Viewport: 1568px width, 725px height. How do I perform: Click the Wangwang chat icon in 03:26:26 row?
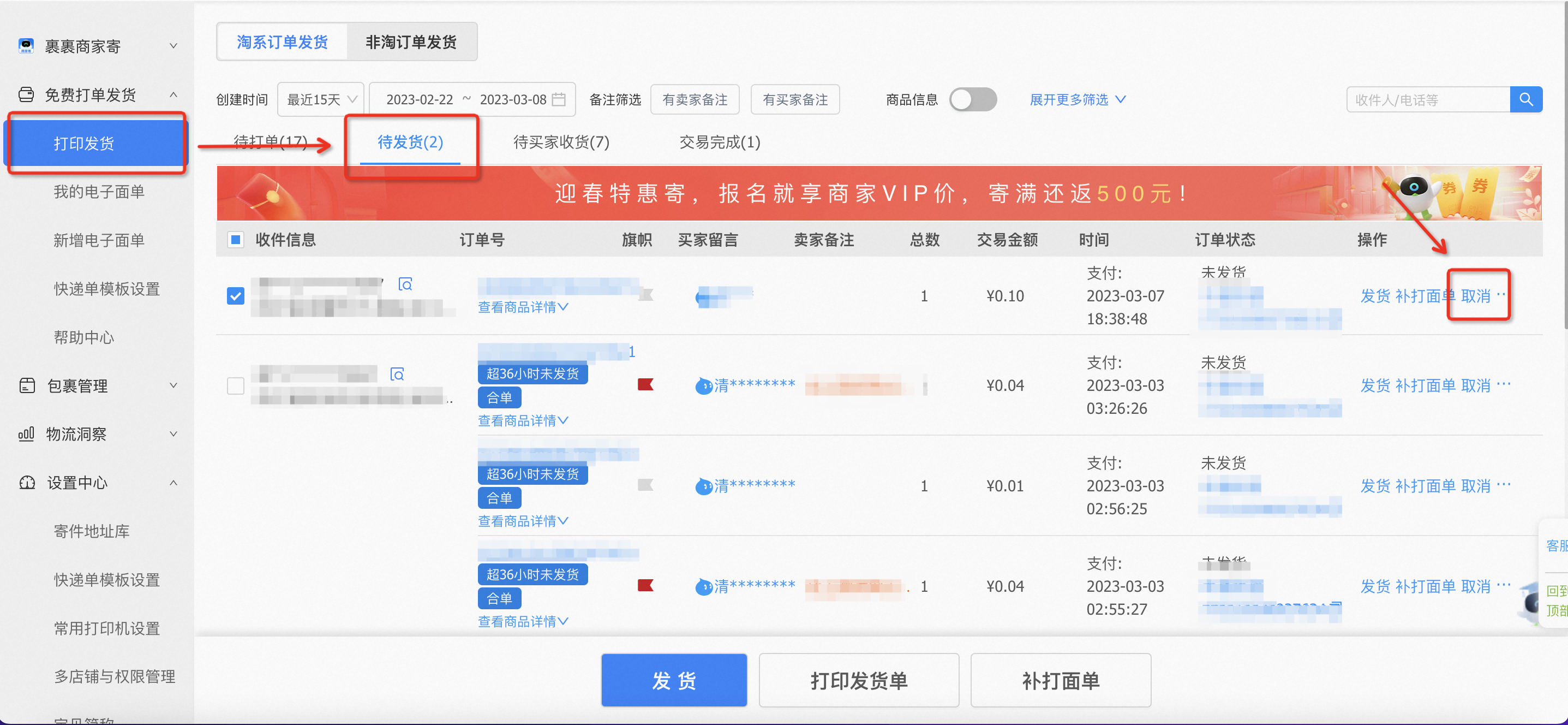pyautogui.click(x=704, y=385)
